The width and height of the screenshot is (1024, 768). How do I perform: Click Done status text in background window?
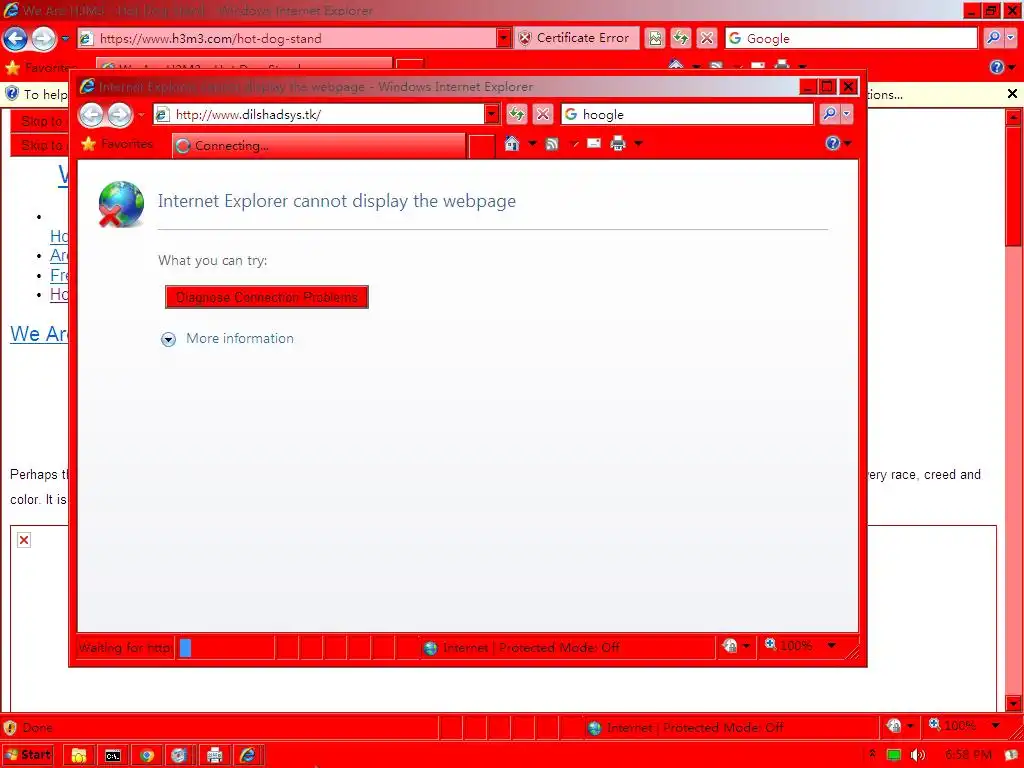[37, 728]
